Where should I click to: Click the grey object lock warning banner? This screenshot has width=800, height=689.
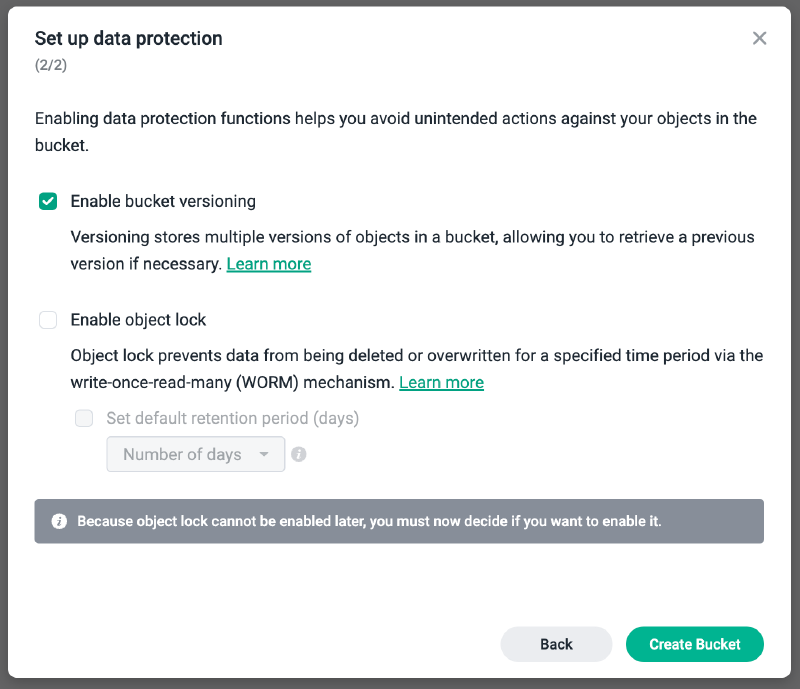pos(400,521)
